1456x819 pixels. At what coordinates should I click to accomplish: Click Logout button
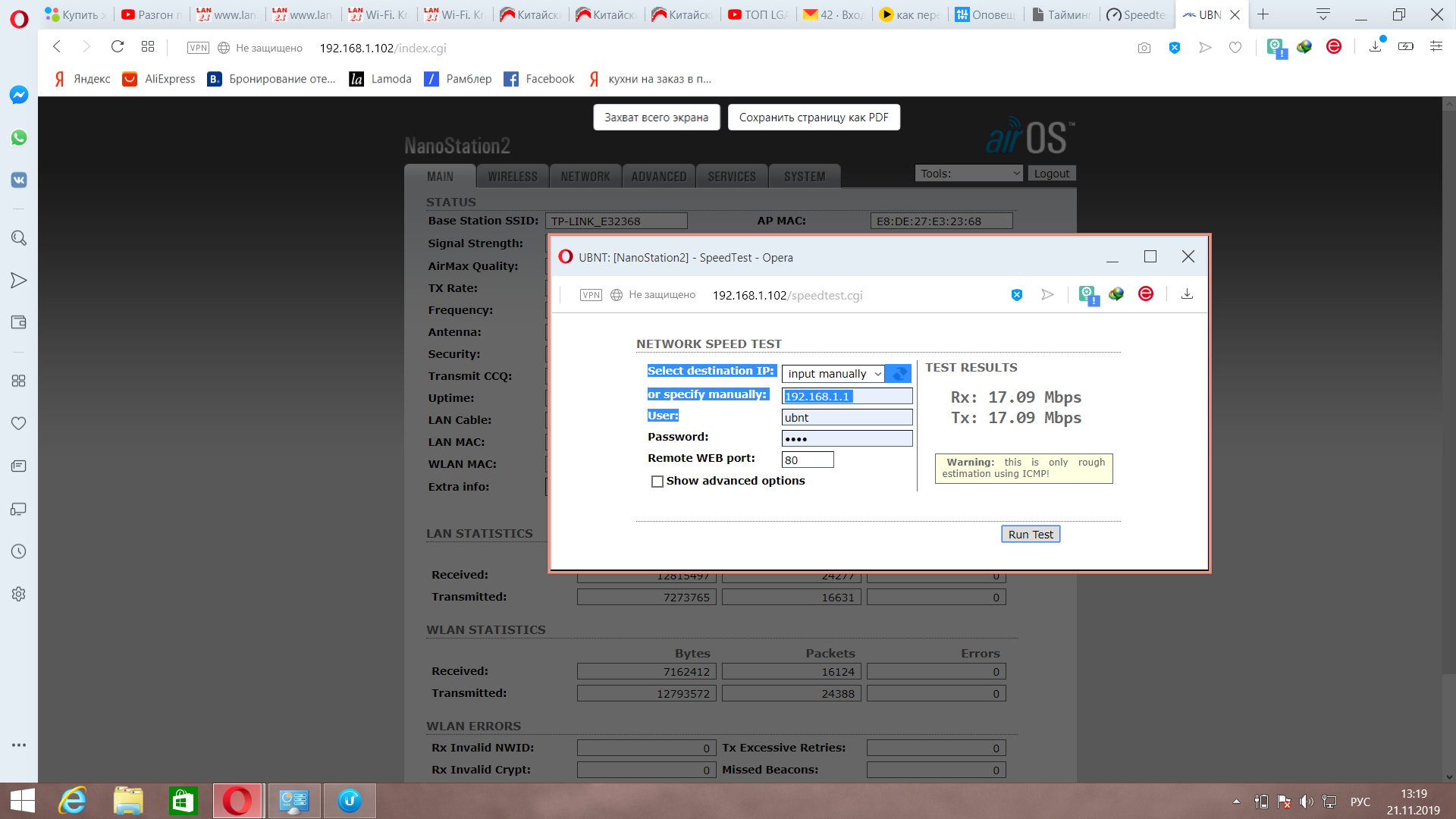click(x=1052, y=174)
